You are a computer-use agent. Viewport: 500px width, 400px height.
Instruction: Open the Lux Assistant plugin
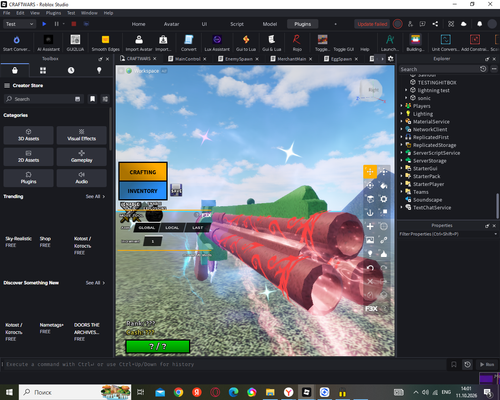[217, 43]
